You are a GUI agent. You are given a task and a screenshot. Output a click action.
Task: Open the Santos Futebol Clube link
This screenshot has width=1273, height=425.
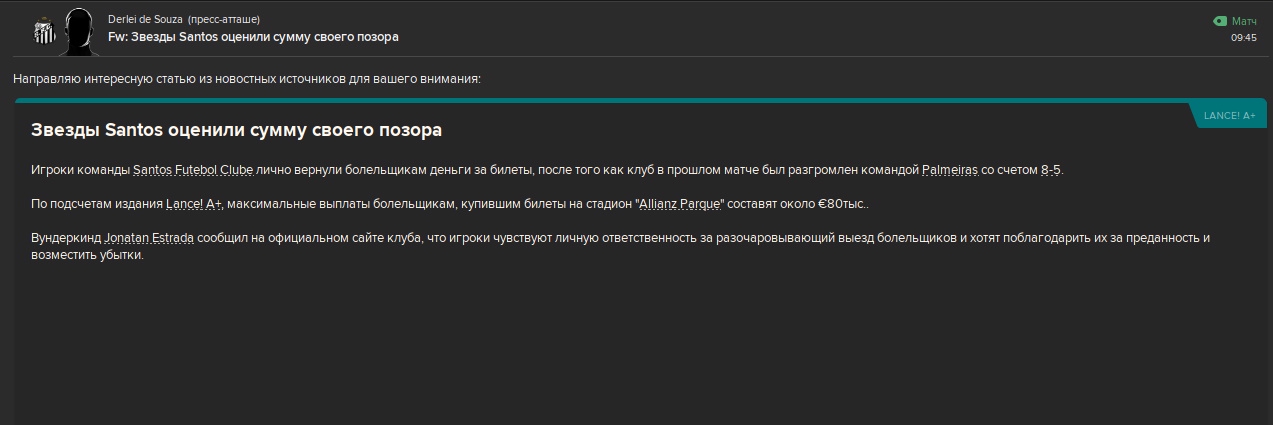pyautogui.click(x=193, y=170)
